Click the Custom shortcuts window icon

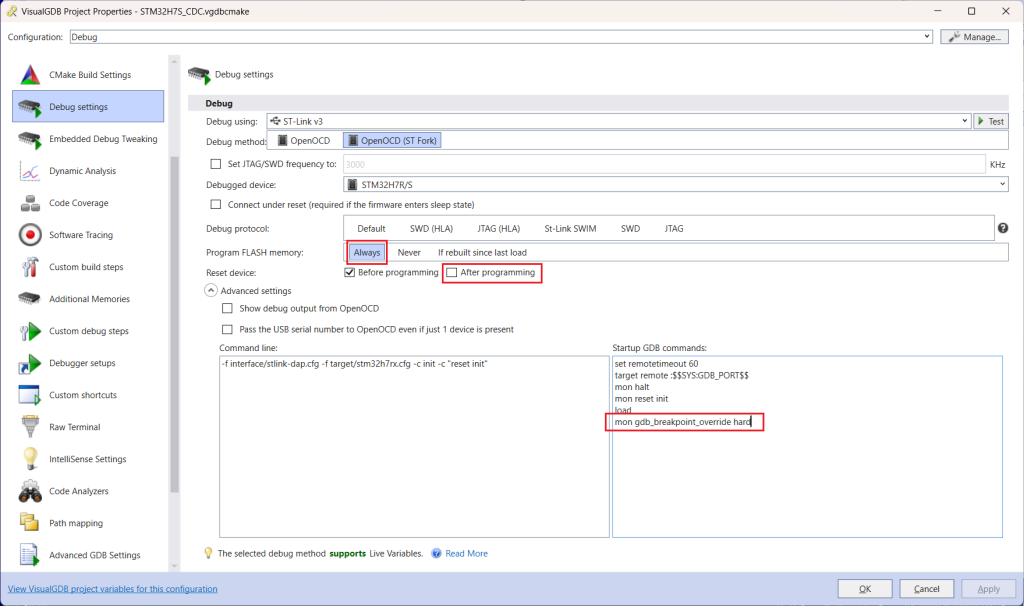(30, 395)
